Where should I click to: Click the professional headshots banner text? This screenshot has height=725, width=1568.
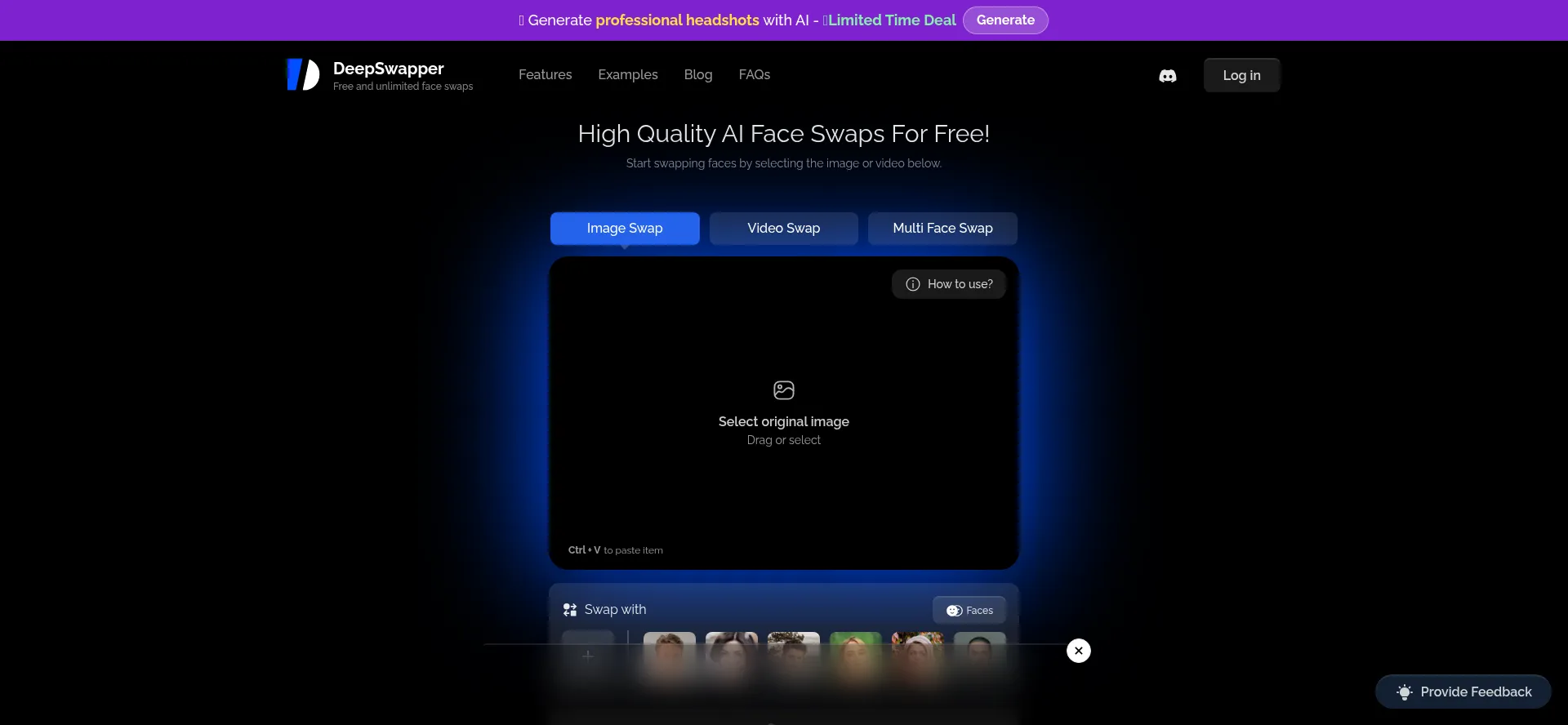(677, 20)
